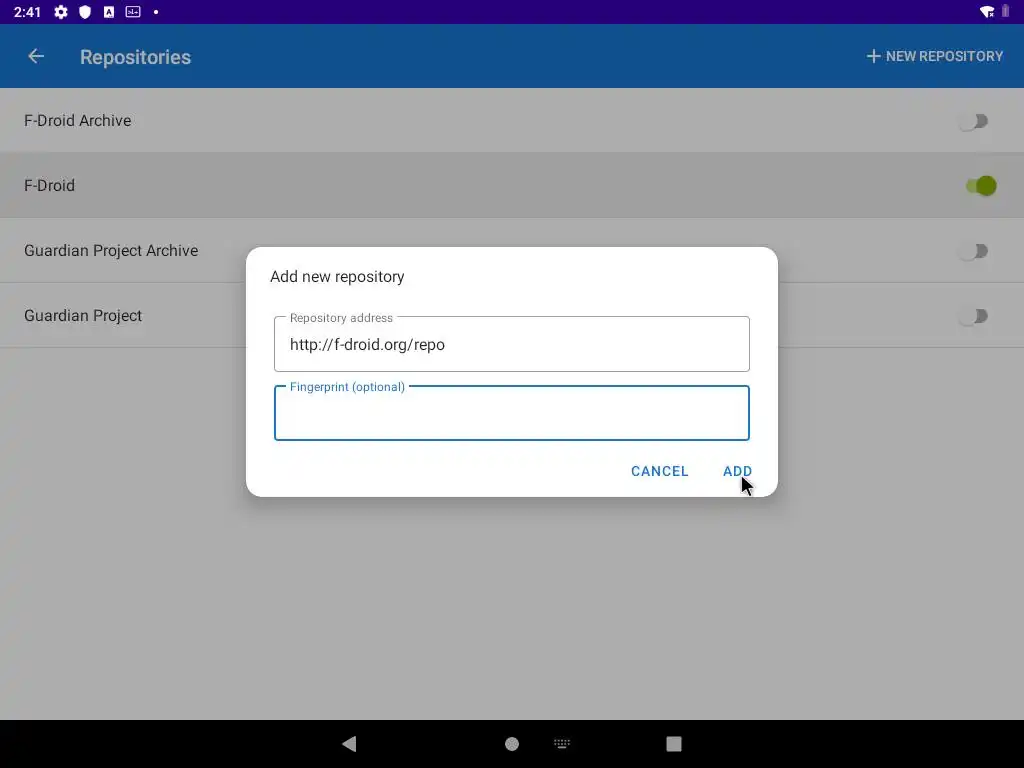The height and width of the screenshot is (768, 1024).
Task: Click the New Repository button
Action: tap(935, 56)
